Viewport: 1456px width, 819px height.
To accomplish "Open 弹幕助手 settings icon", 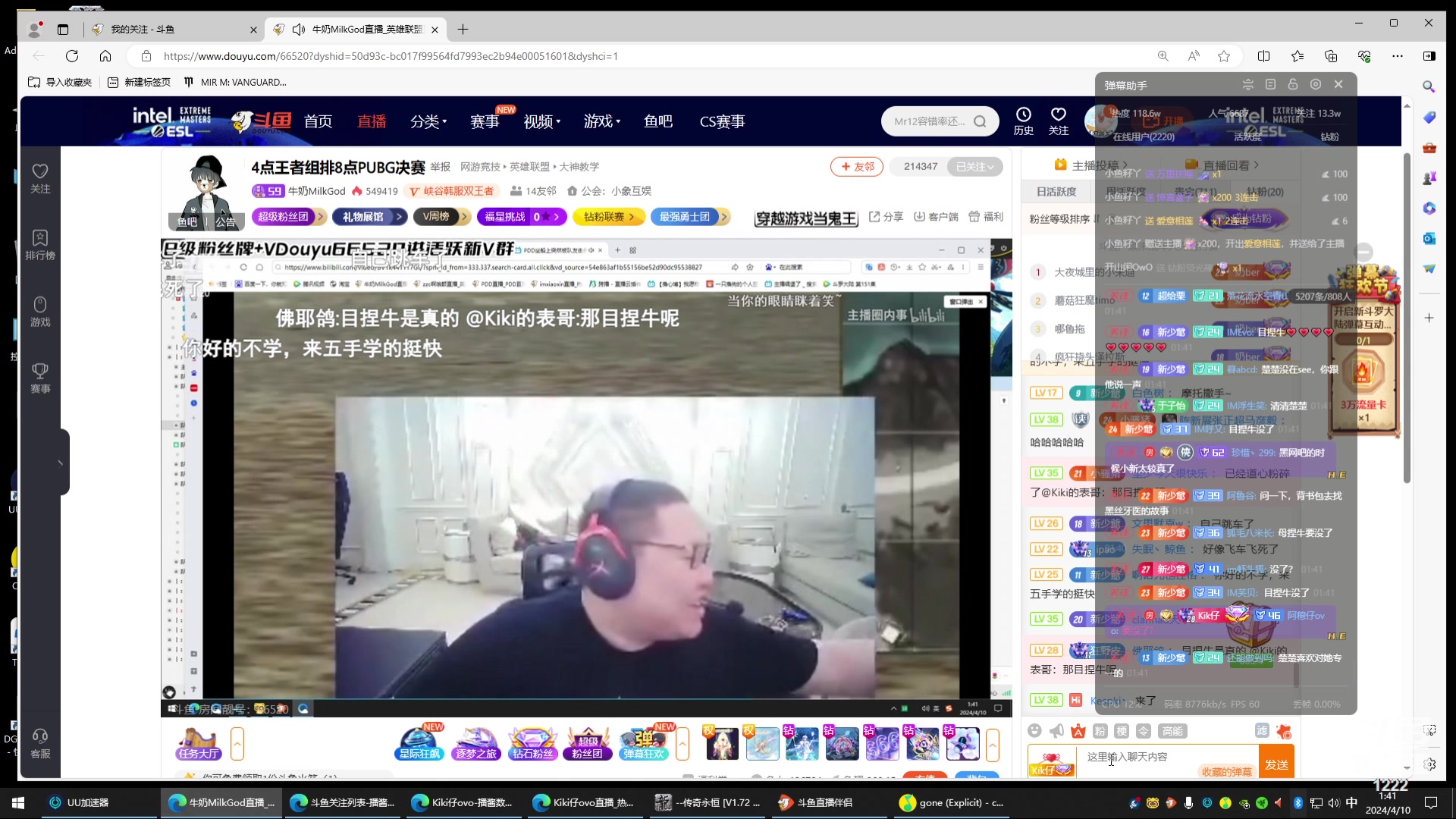I will pos(1316,84).
